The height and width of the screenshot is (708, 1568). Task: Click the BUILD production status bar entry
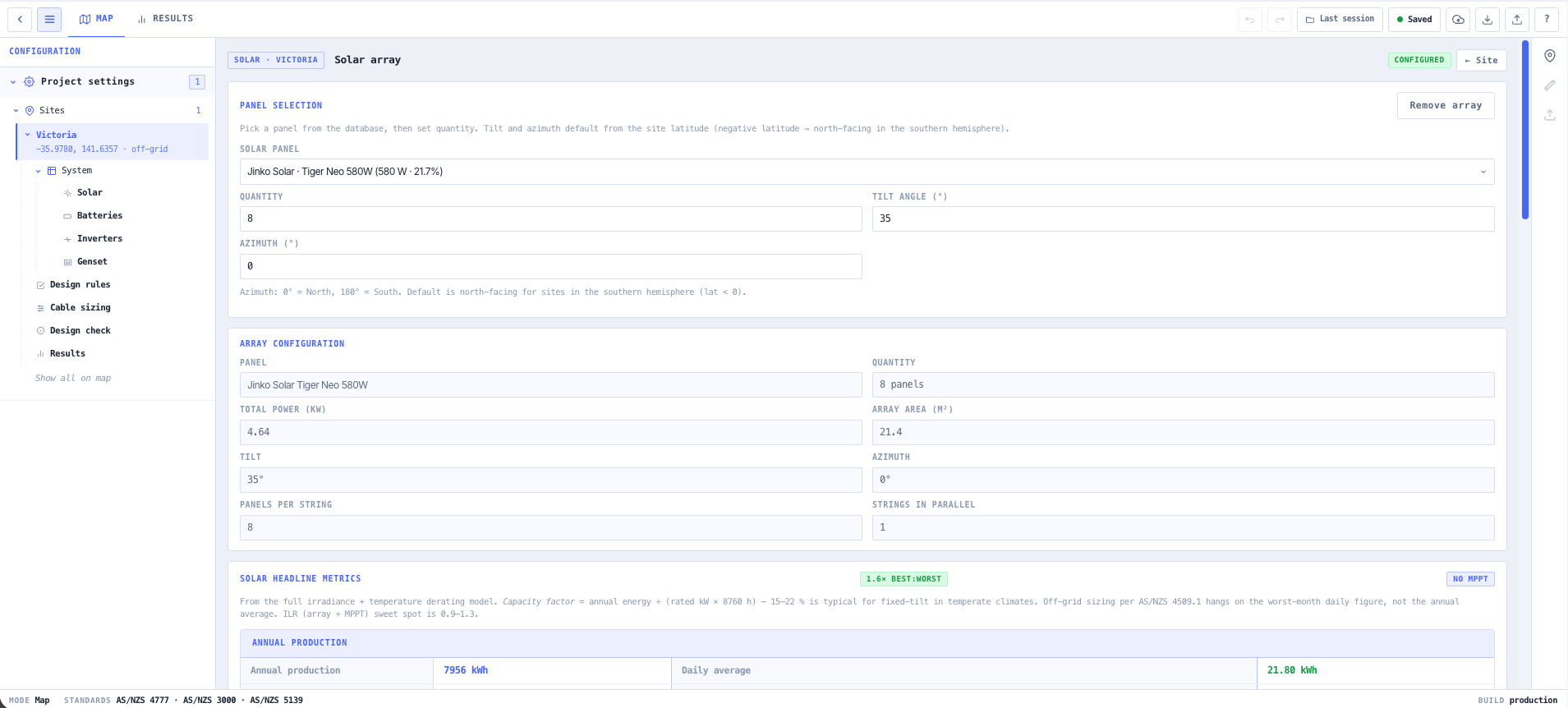pos(1517,701)
